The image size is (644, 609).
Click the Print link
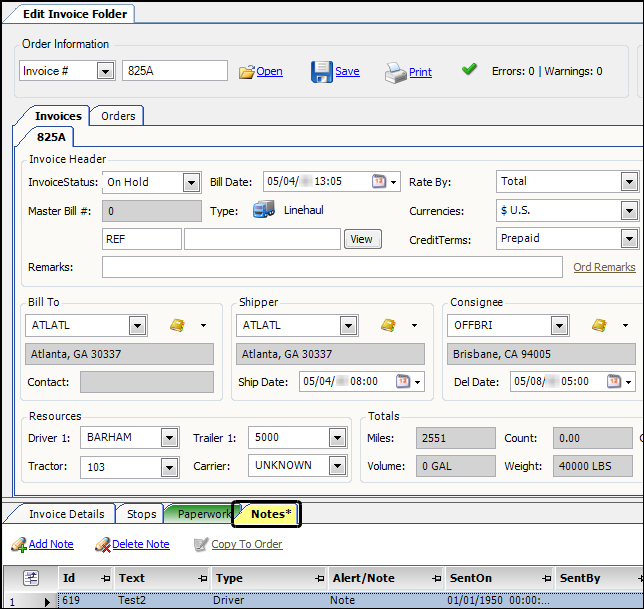(421, 72)
